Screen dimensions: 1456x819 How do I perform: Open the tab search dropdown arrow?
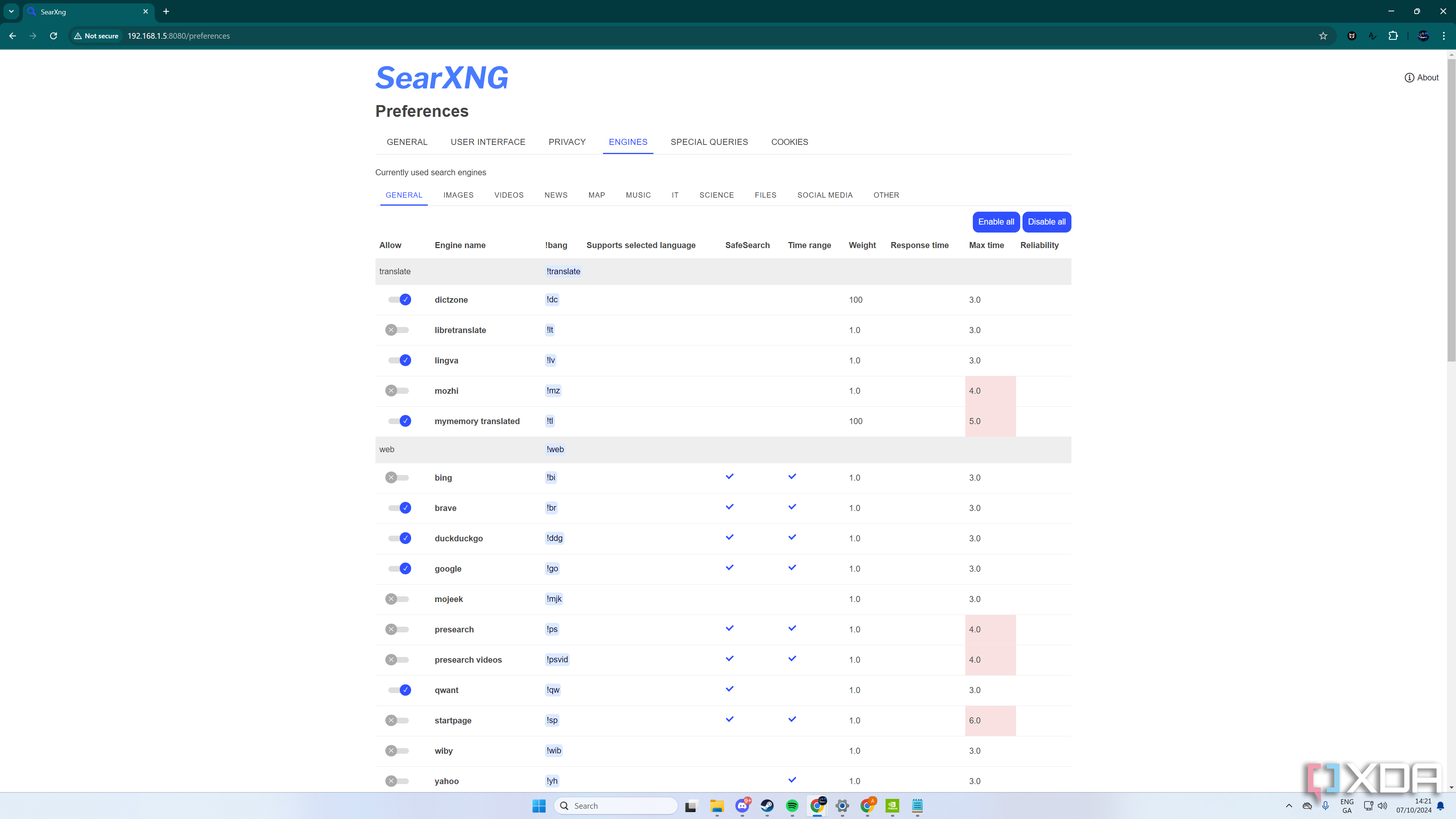11,11
